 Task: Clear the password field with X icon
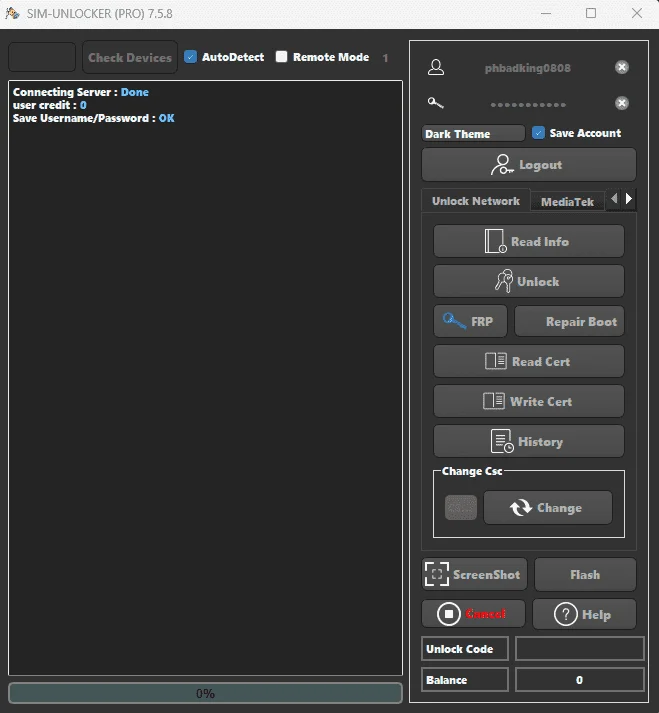[x=621, y=103]
